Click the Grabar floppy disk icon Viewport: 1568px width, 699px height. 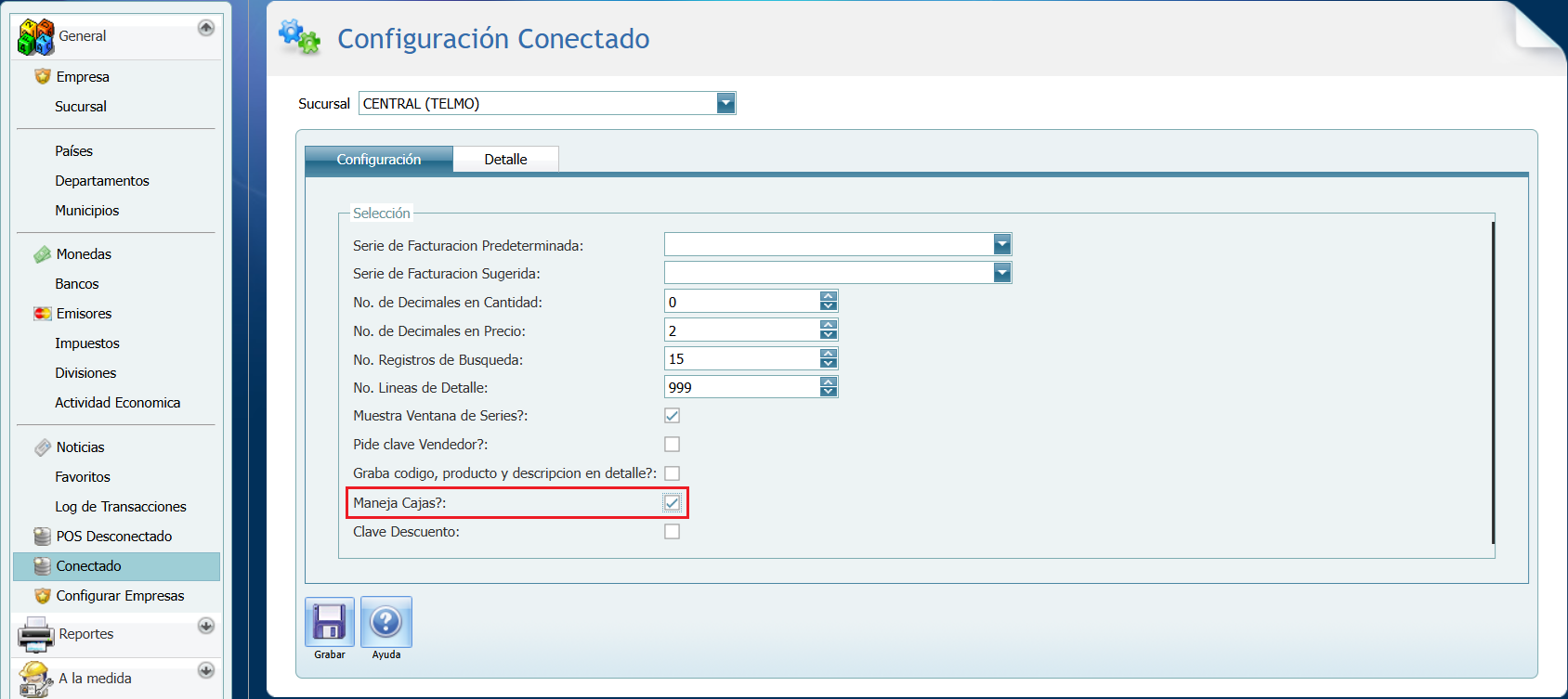click(329, 622)
